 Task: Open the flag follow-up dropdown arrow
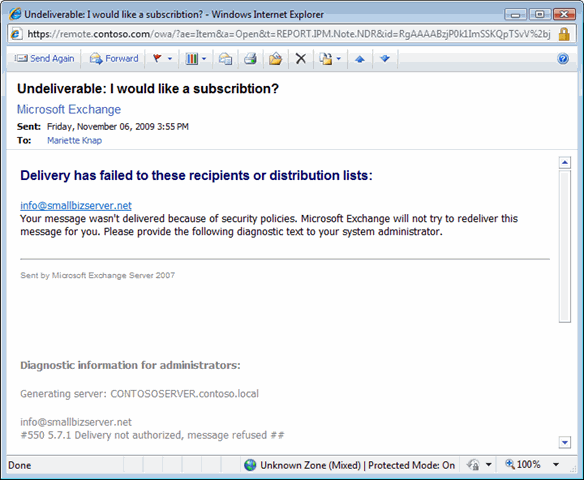(x=170, y=59)
